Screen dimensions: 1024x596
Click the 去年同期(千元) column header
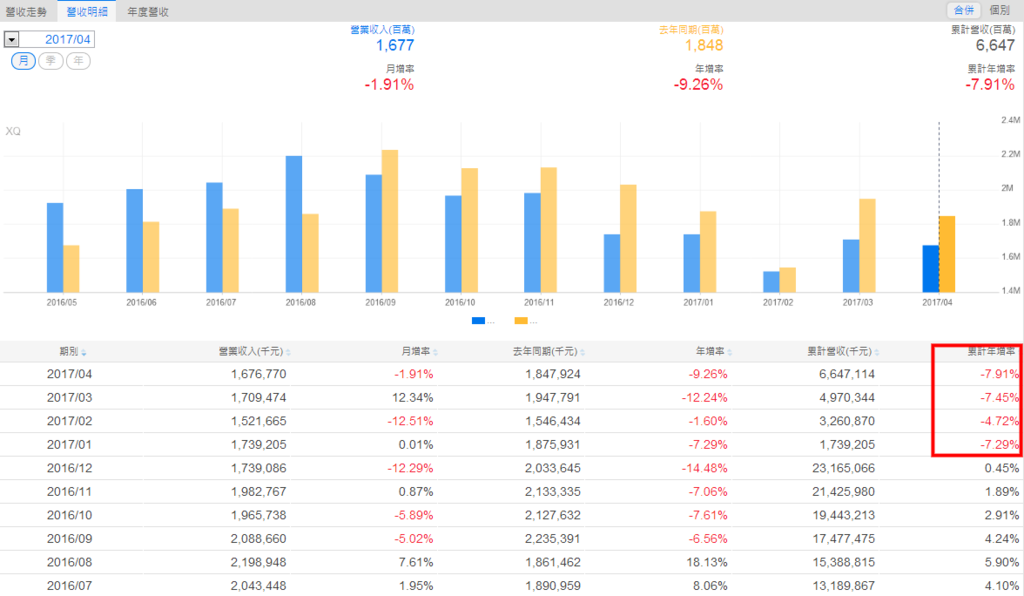(545, 352)
